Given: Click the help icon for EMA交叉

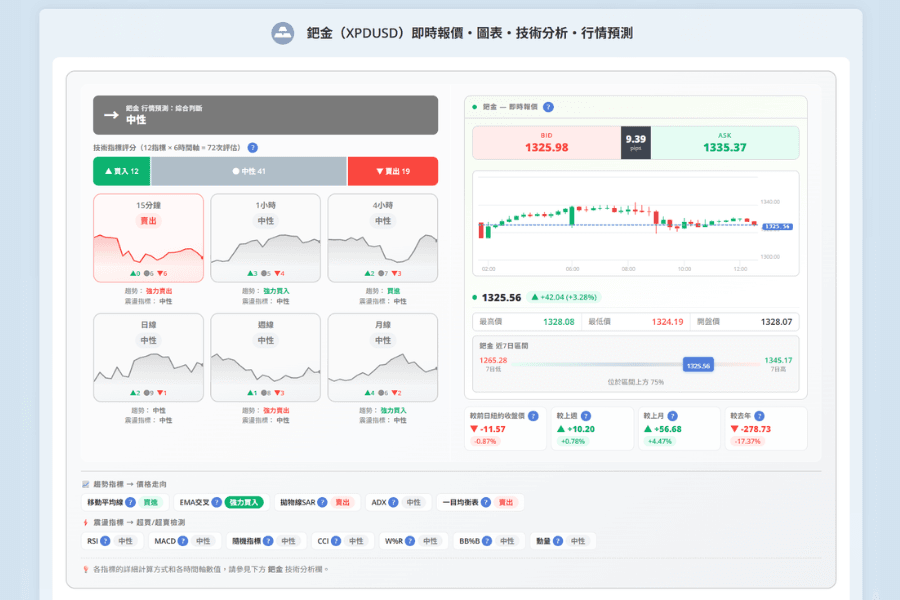Looking at the screenshot, I should click(216, 502).
